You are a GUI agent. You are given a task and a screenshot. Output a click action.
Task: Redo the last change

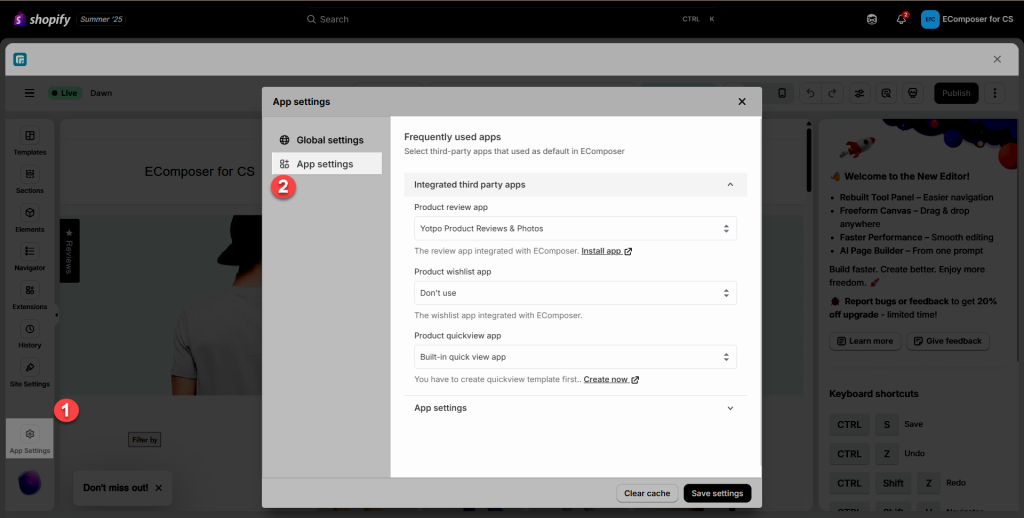[832, 93]
